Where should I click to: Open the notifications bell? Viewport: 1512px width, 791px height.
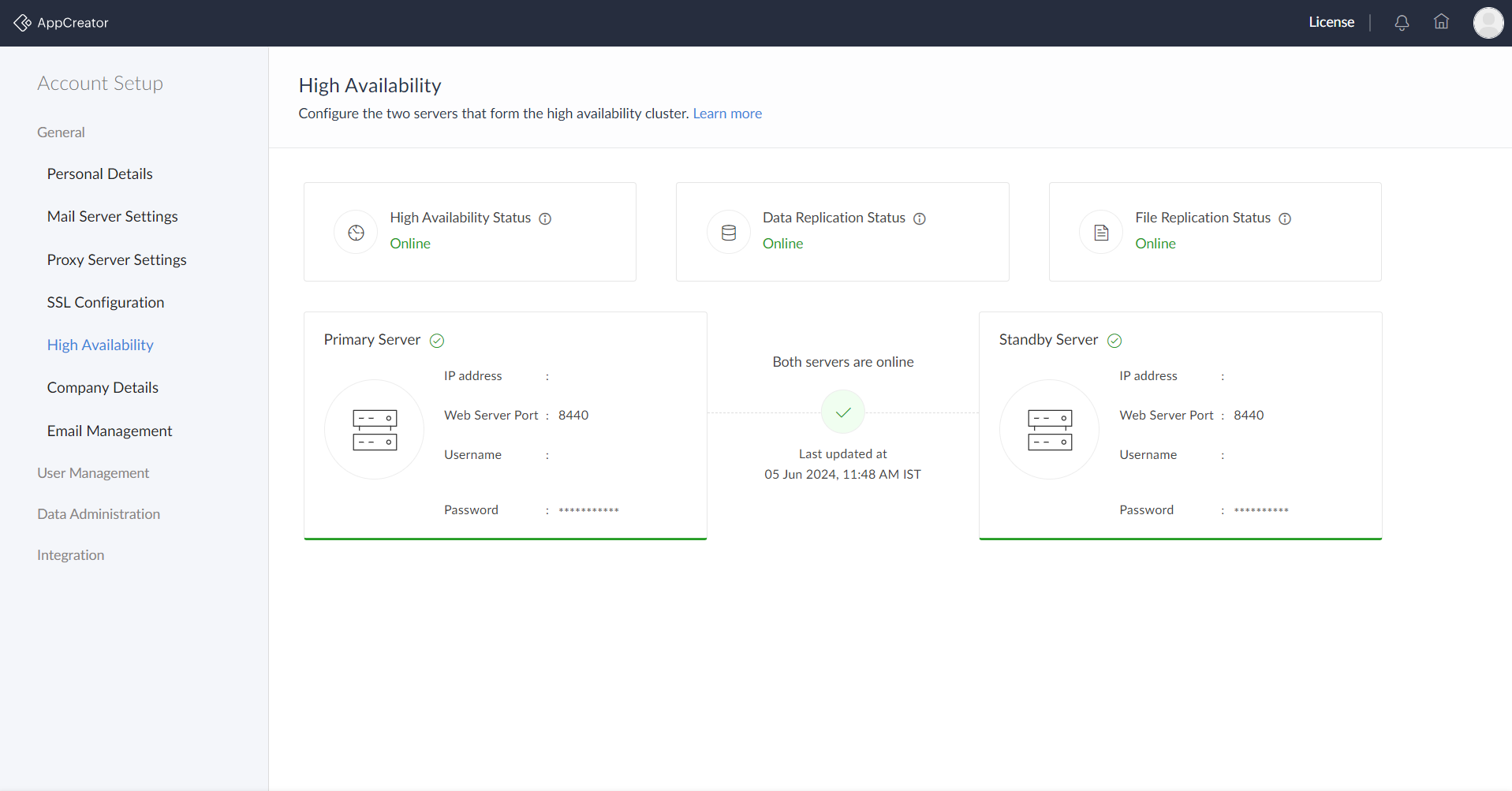pos(1402,23)
